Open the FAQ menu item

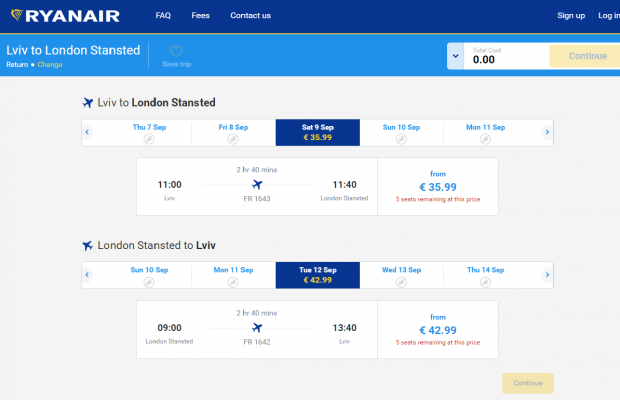pos(163,16)
